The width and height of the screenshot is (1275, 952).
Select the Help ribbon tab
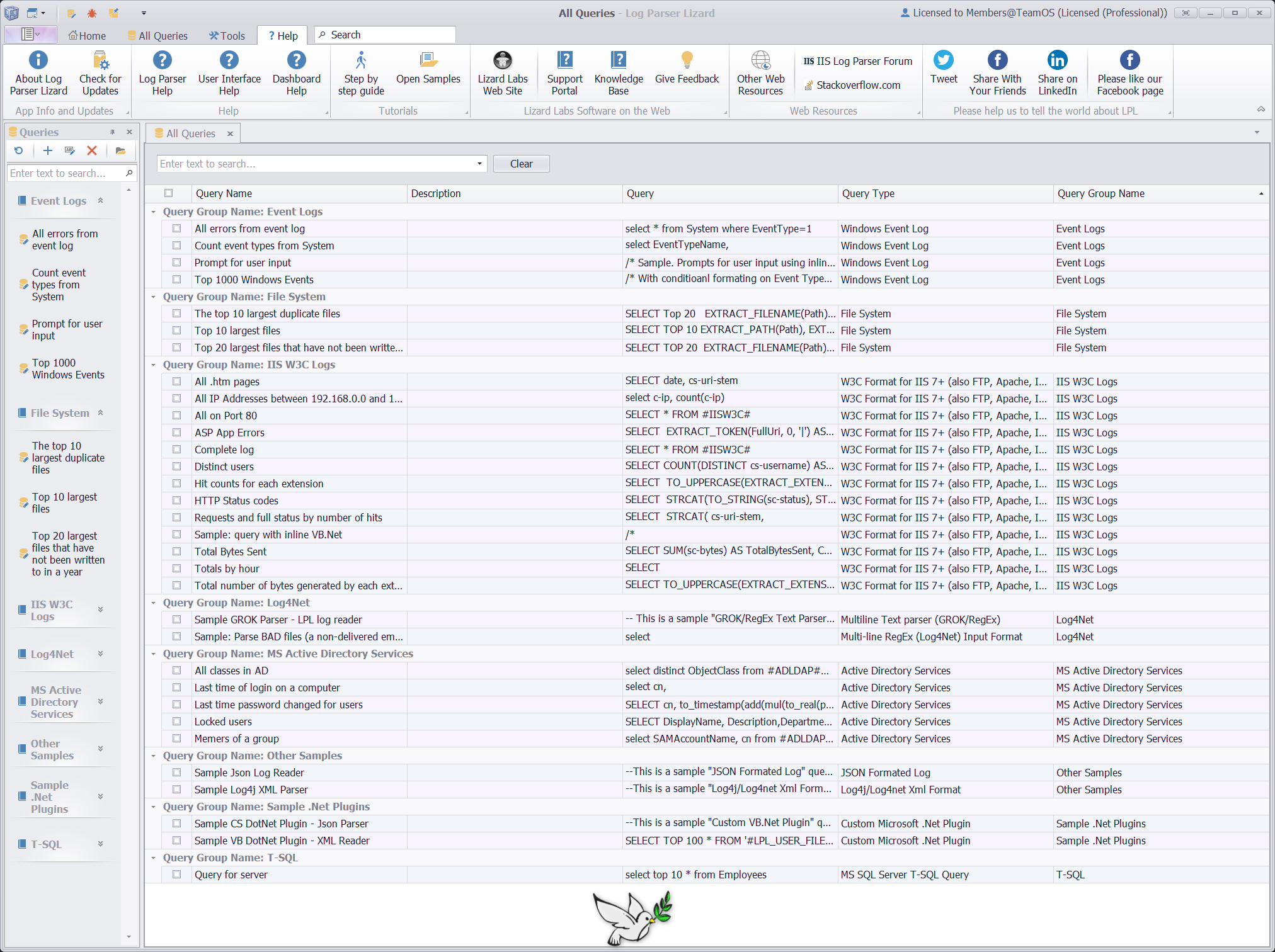[283, 35]
